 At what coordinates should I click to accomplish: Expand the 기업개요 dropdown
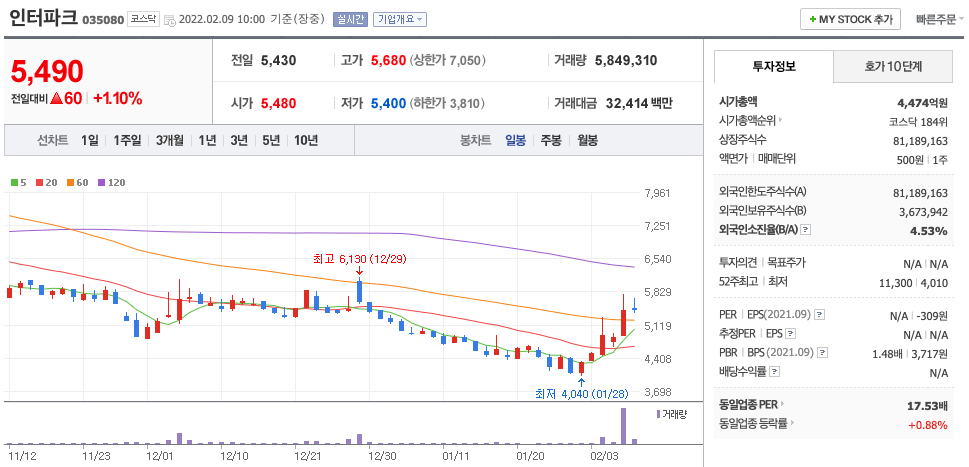point(399,20)
